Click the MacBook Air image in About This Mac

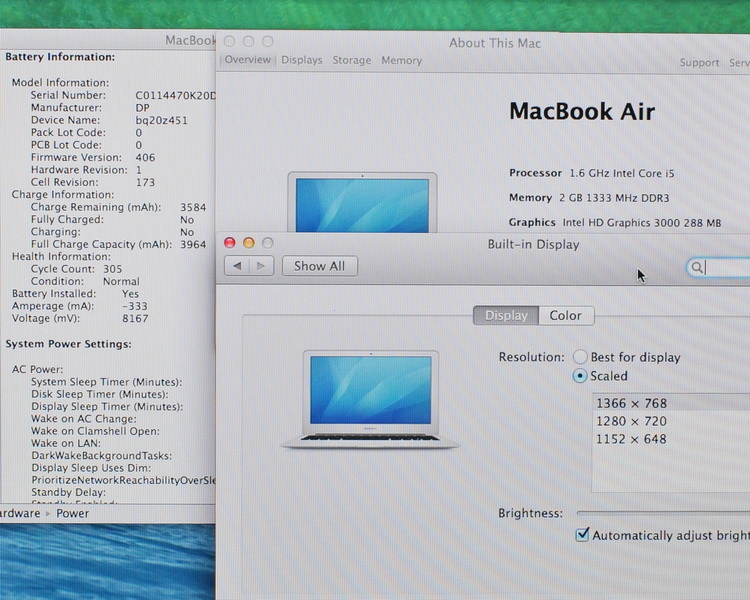362,202
